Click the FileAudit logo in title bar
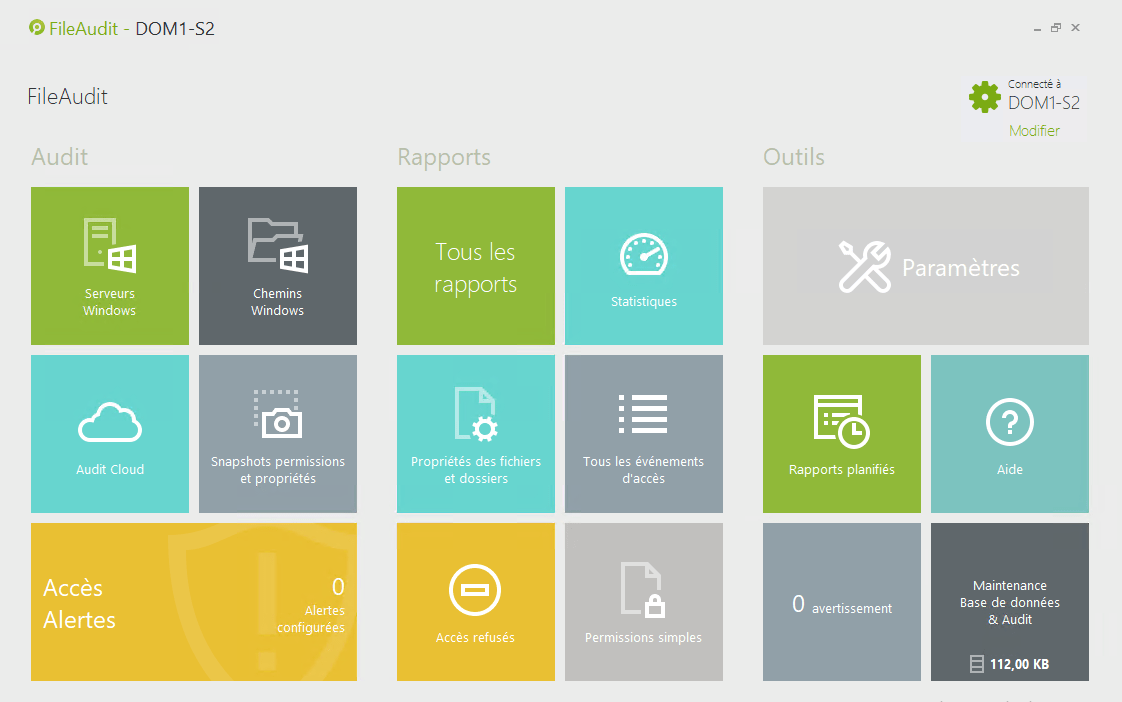Screen dimensions: 1122x702 click(37, 28)
